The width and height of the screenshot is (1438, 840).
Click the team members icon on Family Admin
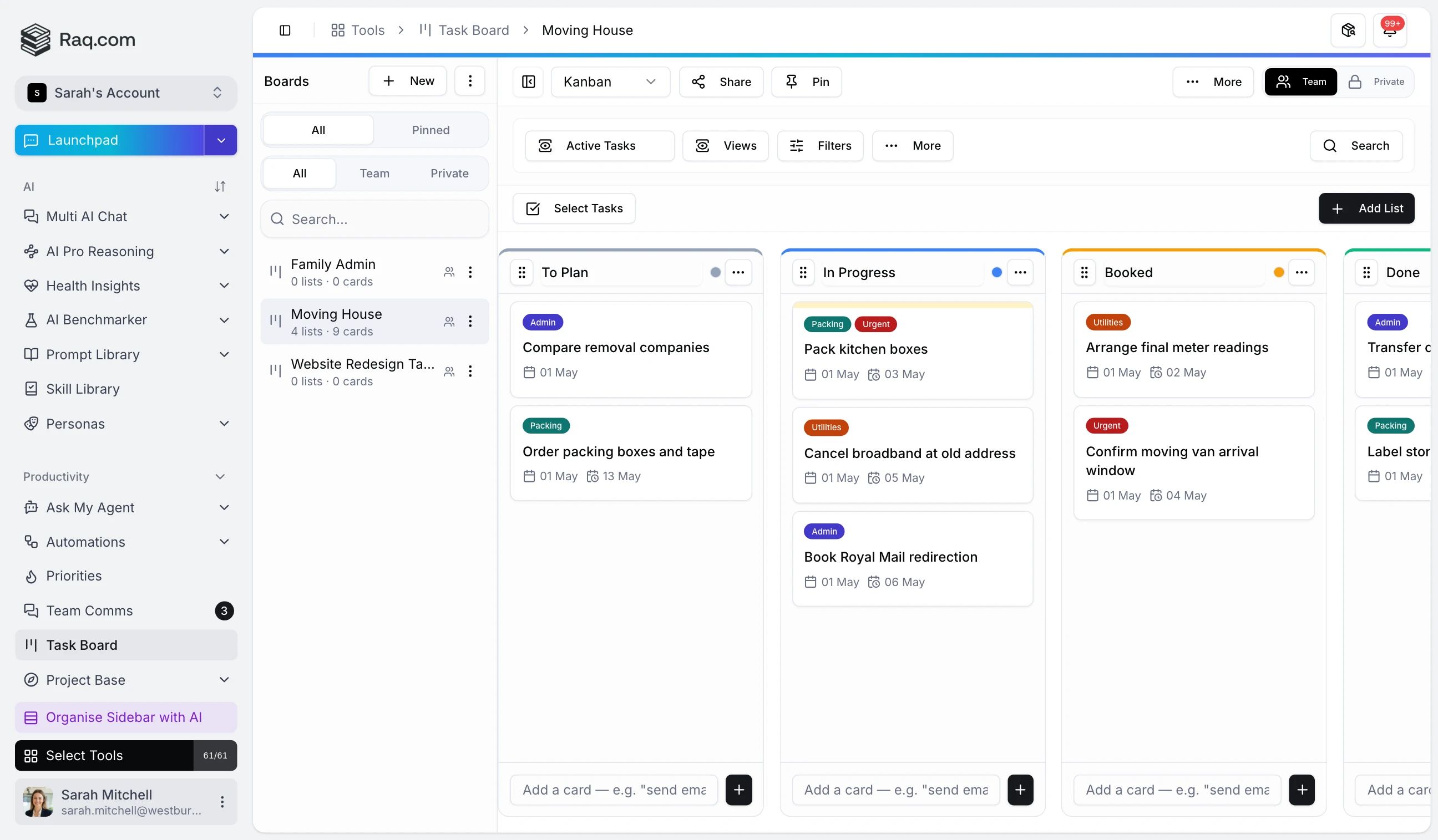[449, 272]
